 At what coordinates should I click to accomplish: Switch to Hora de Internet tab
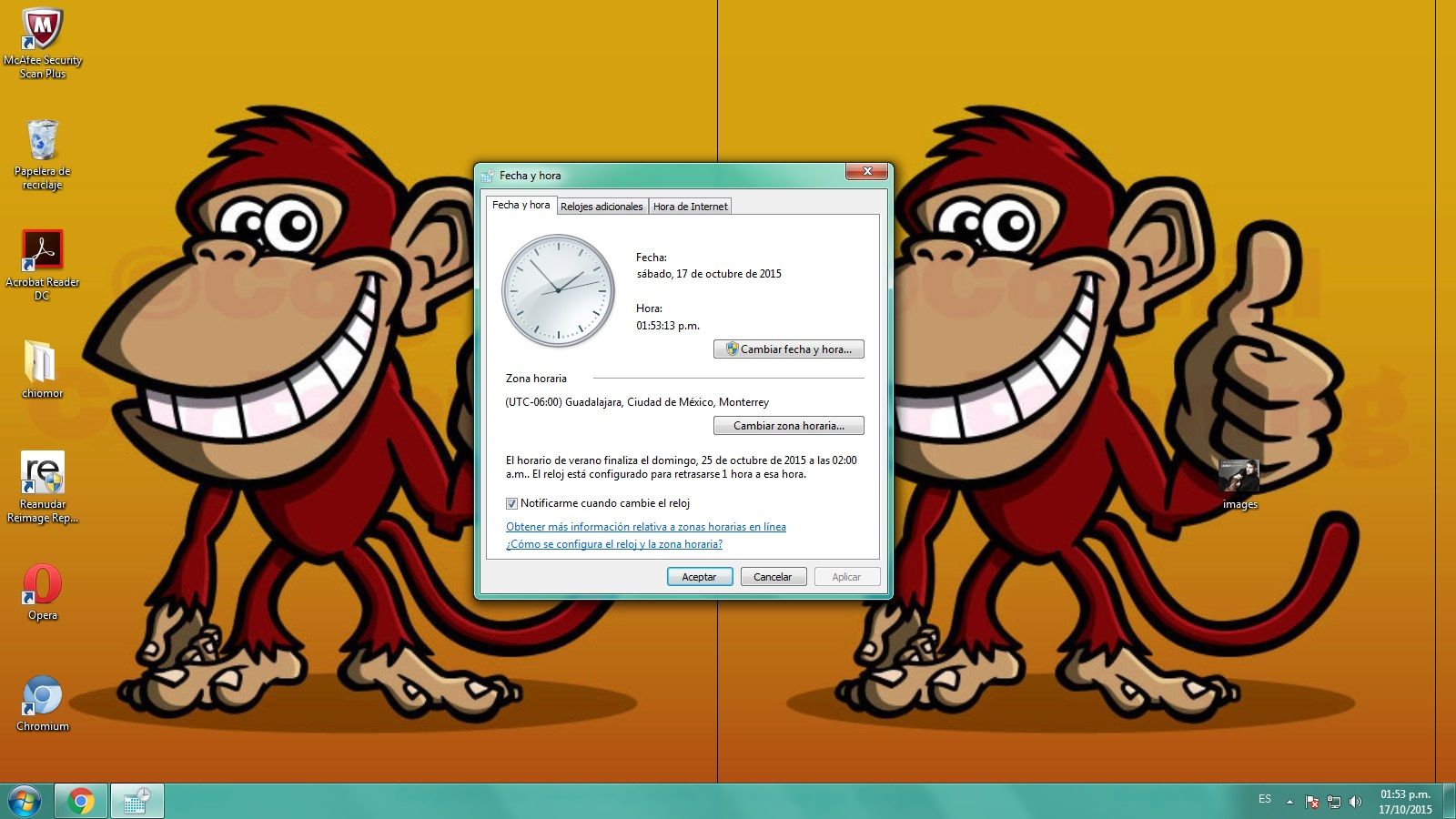coord(690,207)
